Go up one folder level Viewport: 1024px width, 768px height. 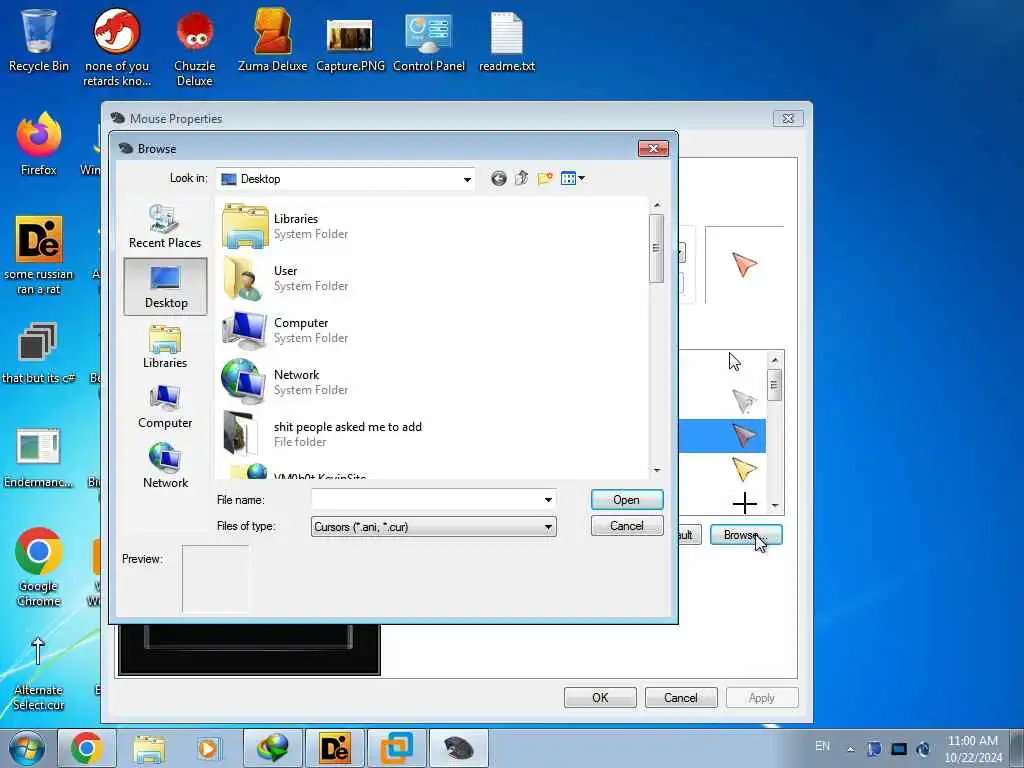coord(521,178)
